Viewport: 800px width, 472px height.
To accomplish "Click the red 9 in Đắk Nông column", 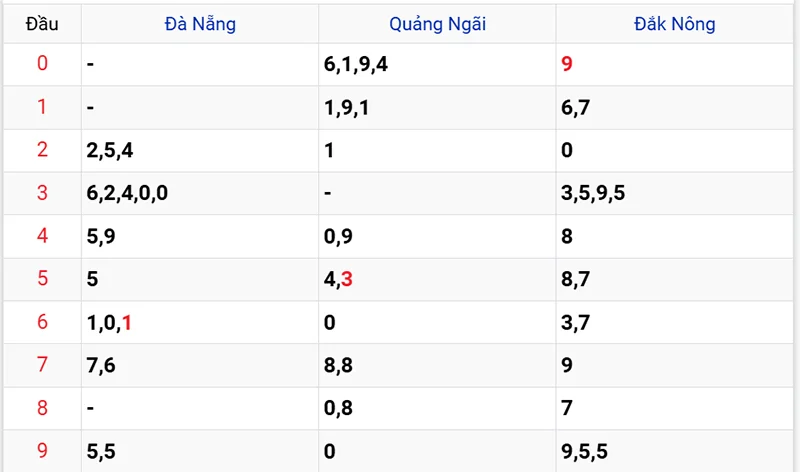I will coord(568,65).
